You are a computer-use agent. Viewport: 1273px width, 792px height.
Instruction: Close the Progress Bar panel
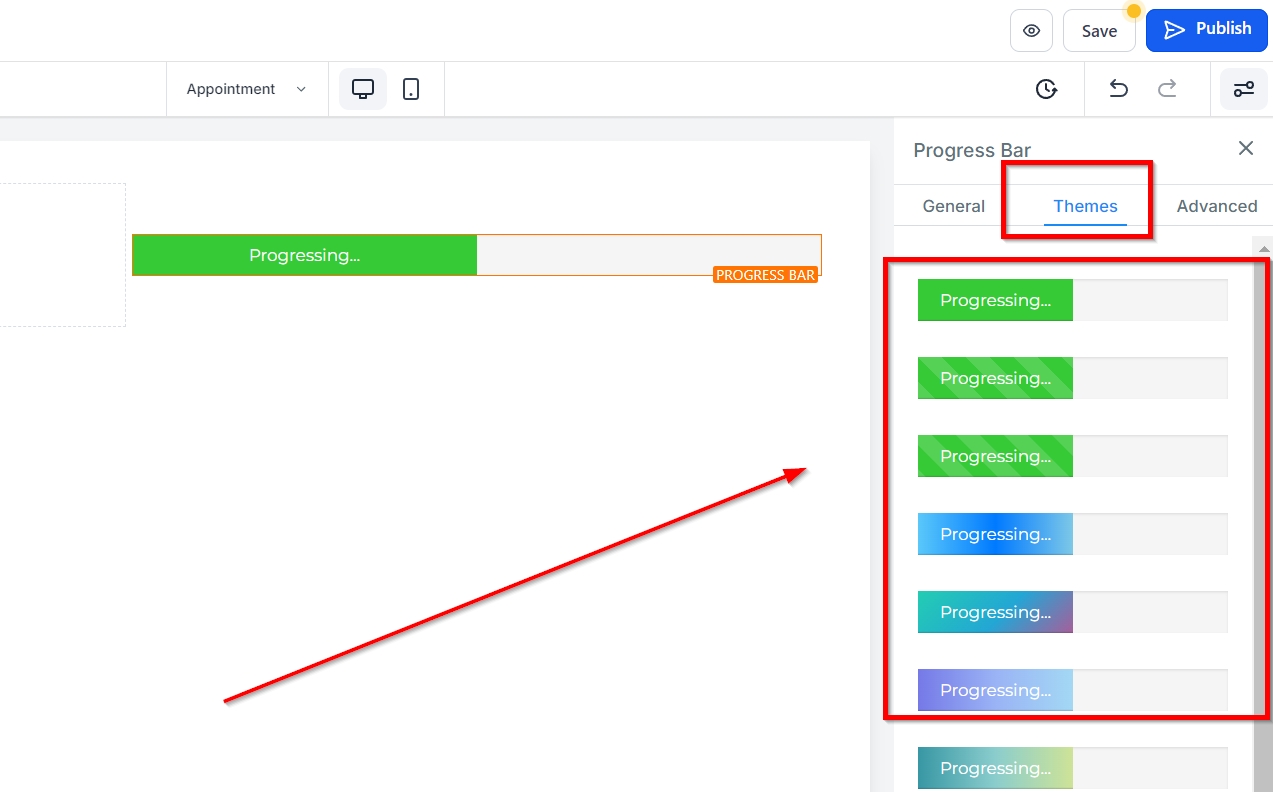coord(1245,148)
